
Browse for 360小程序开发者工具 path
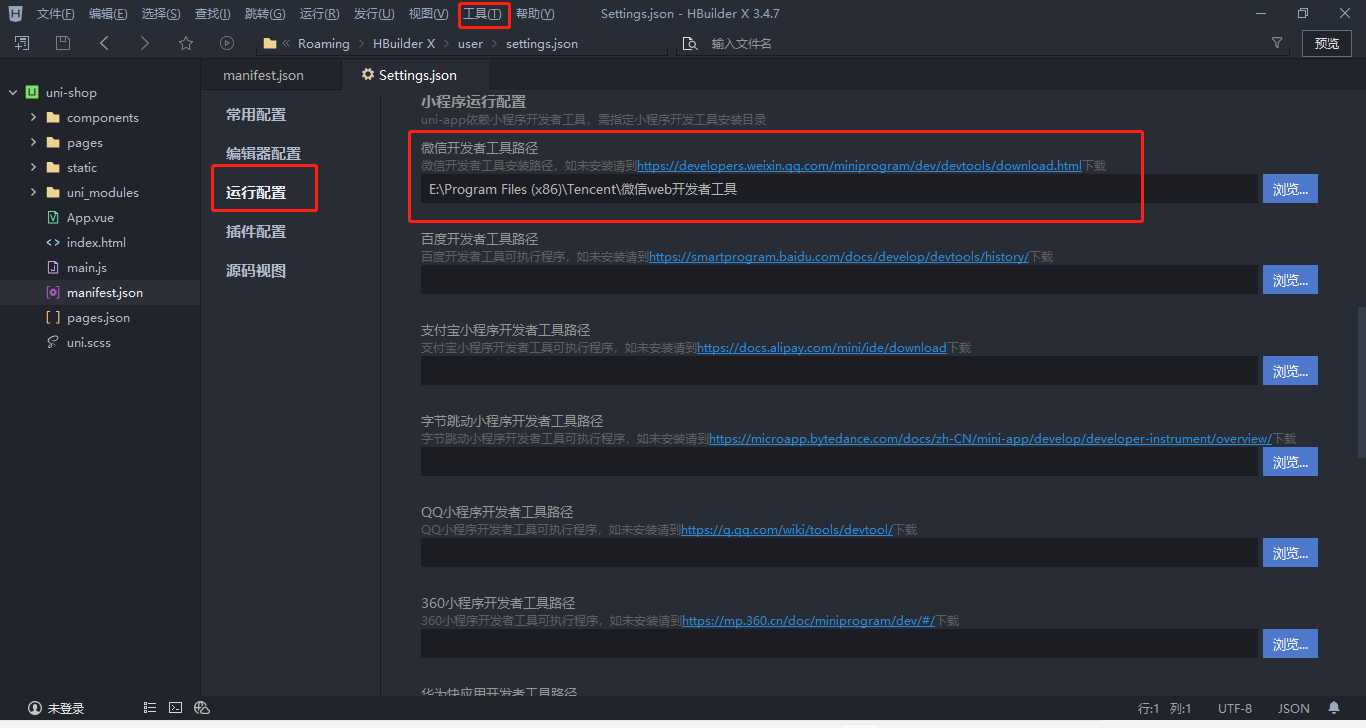[x=1290, y=644]
